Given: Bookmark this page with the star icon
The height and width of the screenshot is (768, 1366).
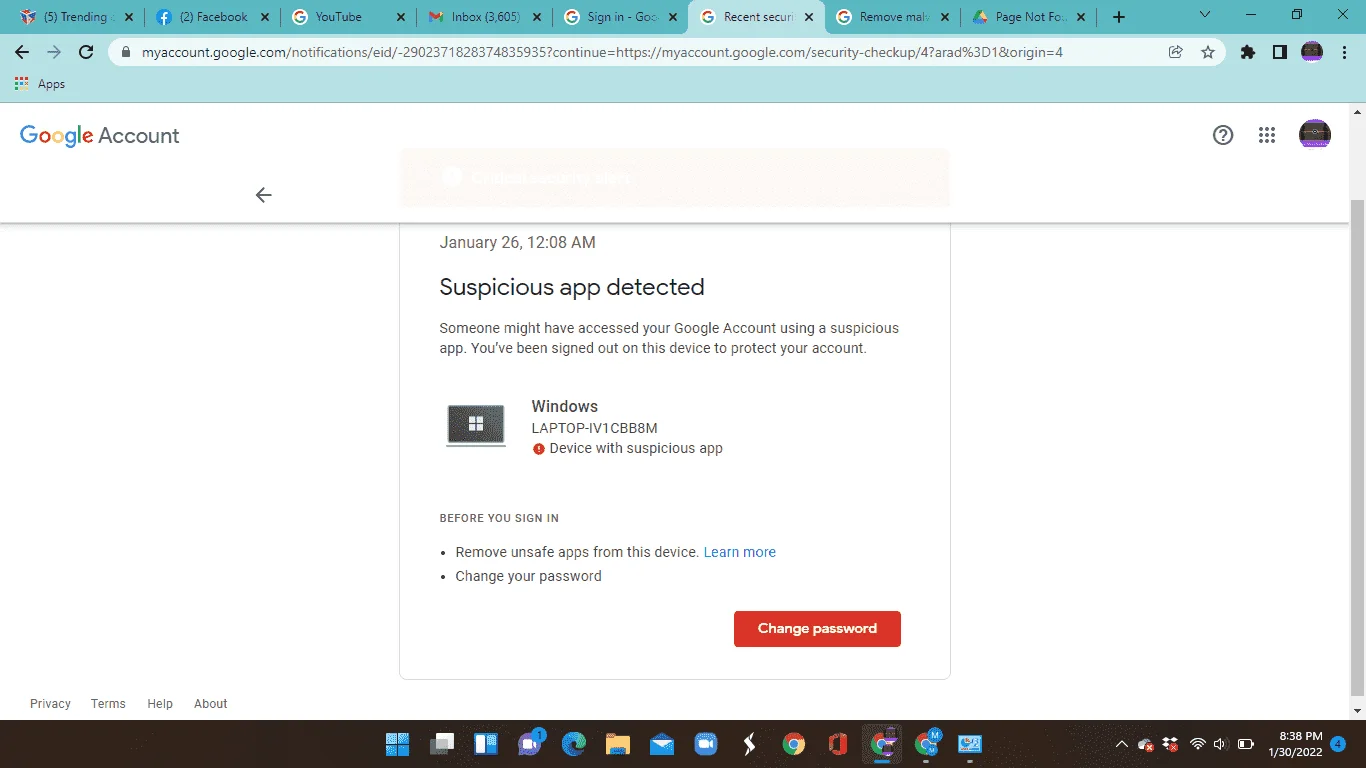Looking at the screenshot, I should click(1208, 52).
